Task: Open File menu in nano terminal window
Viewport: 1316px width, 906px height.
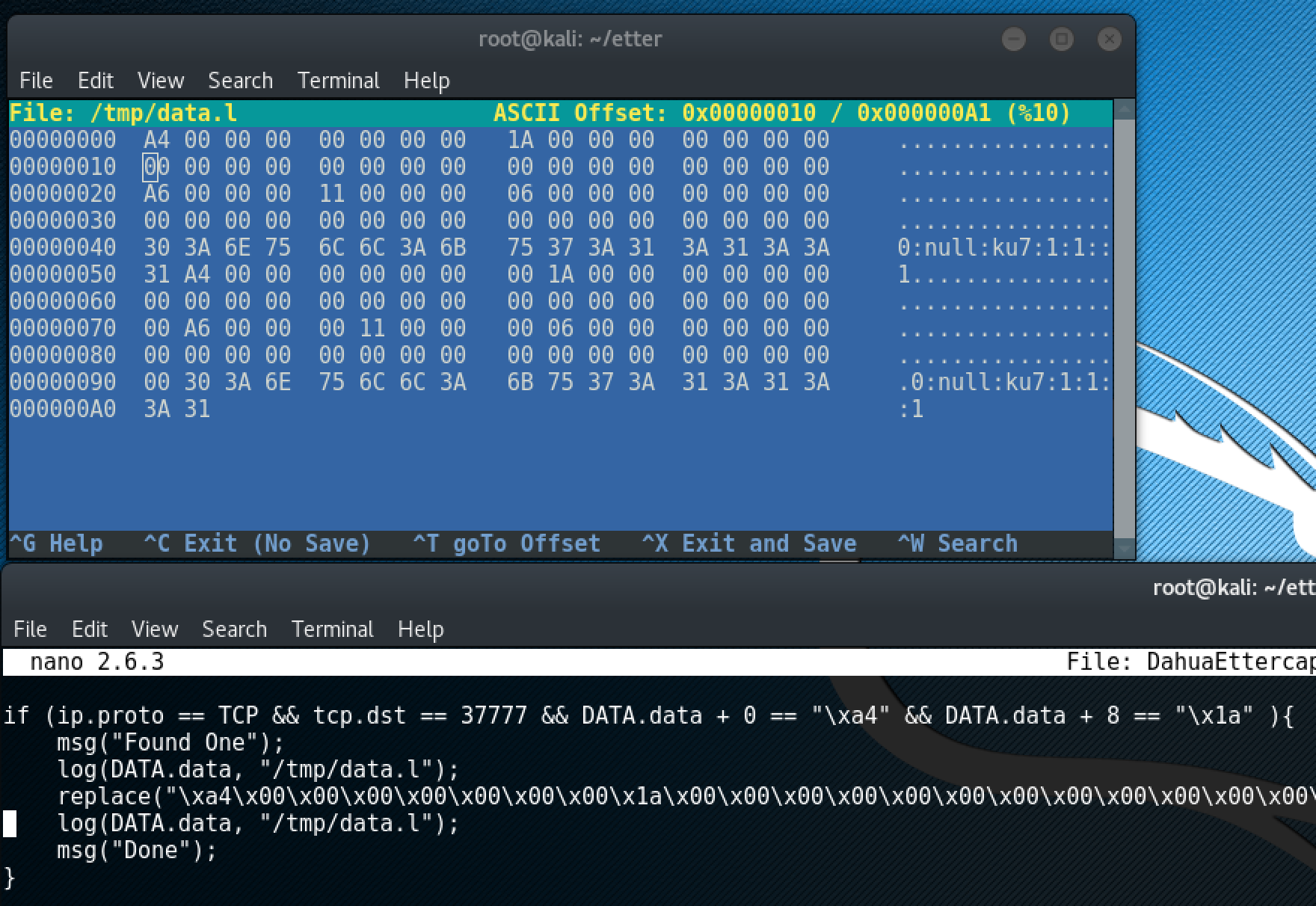Action: click(30, 629)
